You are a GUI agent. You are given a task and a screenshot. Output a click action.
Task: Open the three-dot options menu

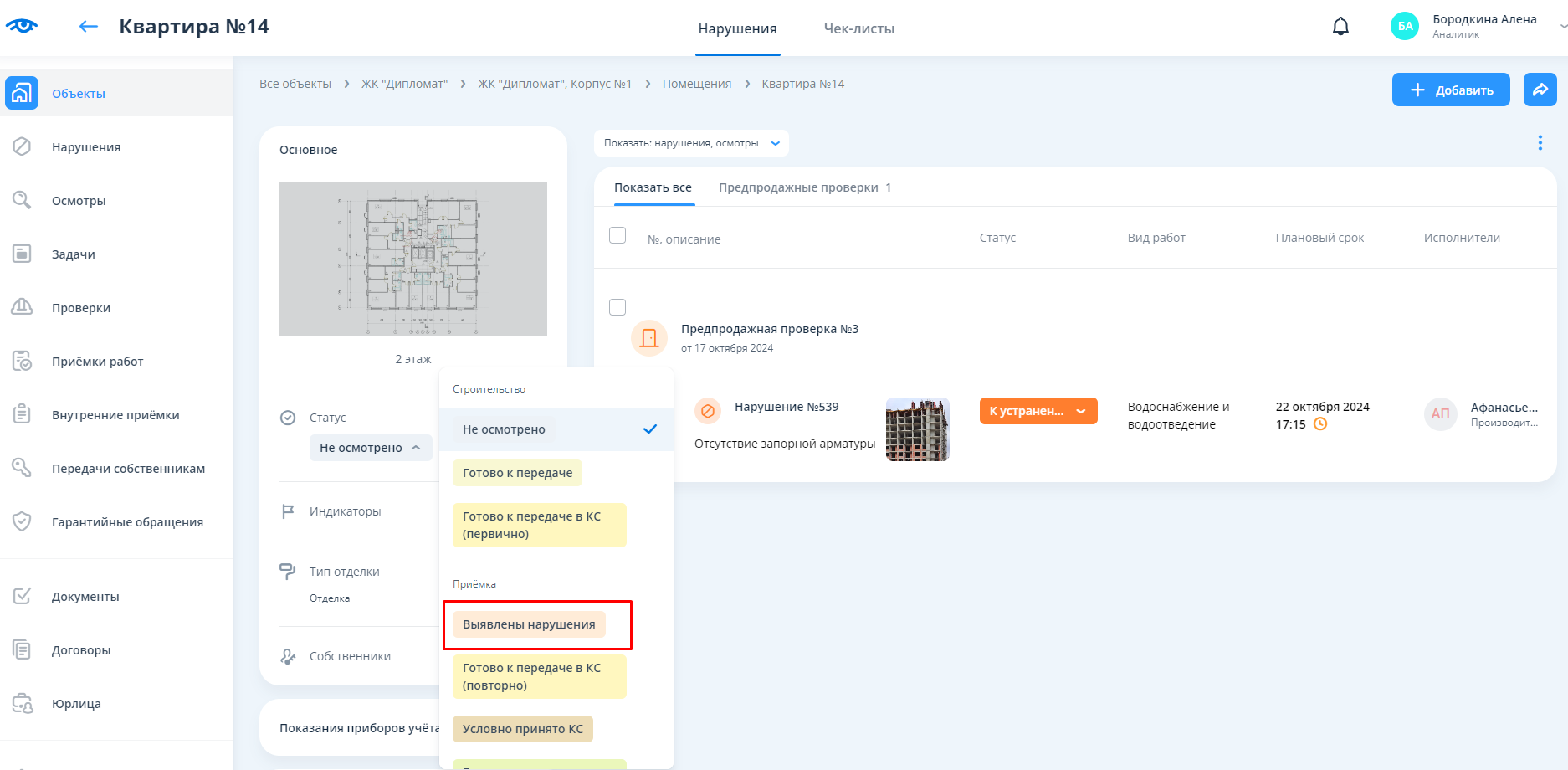click(1540, 143)
